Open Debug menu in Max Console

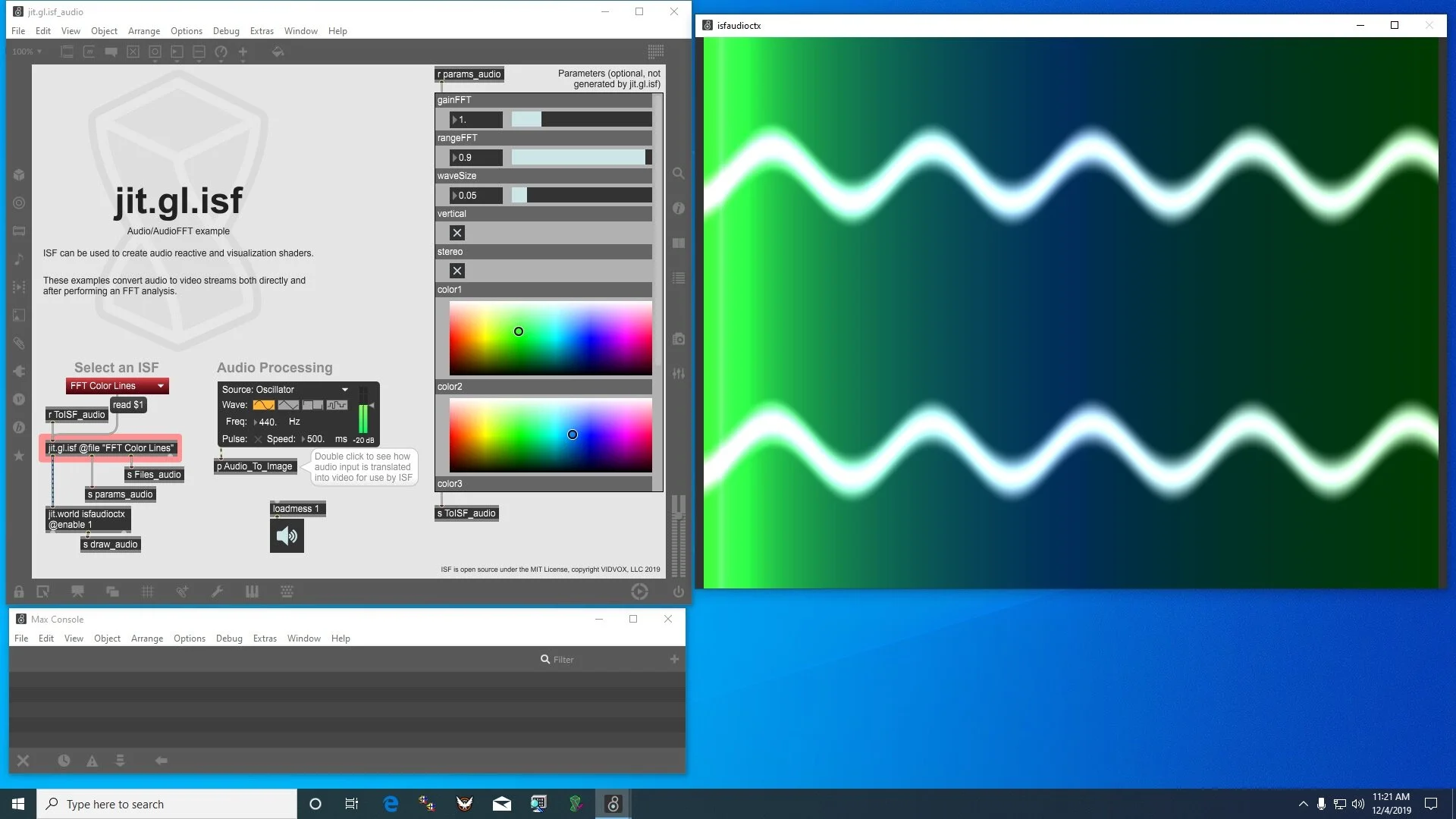[x=229, y=639]
